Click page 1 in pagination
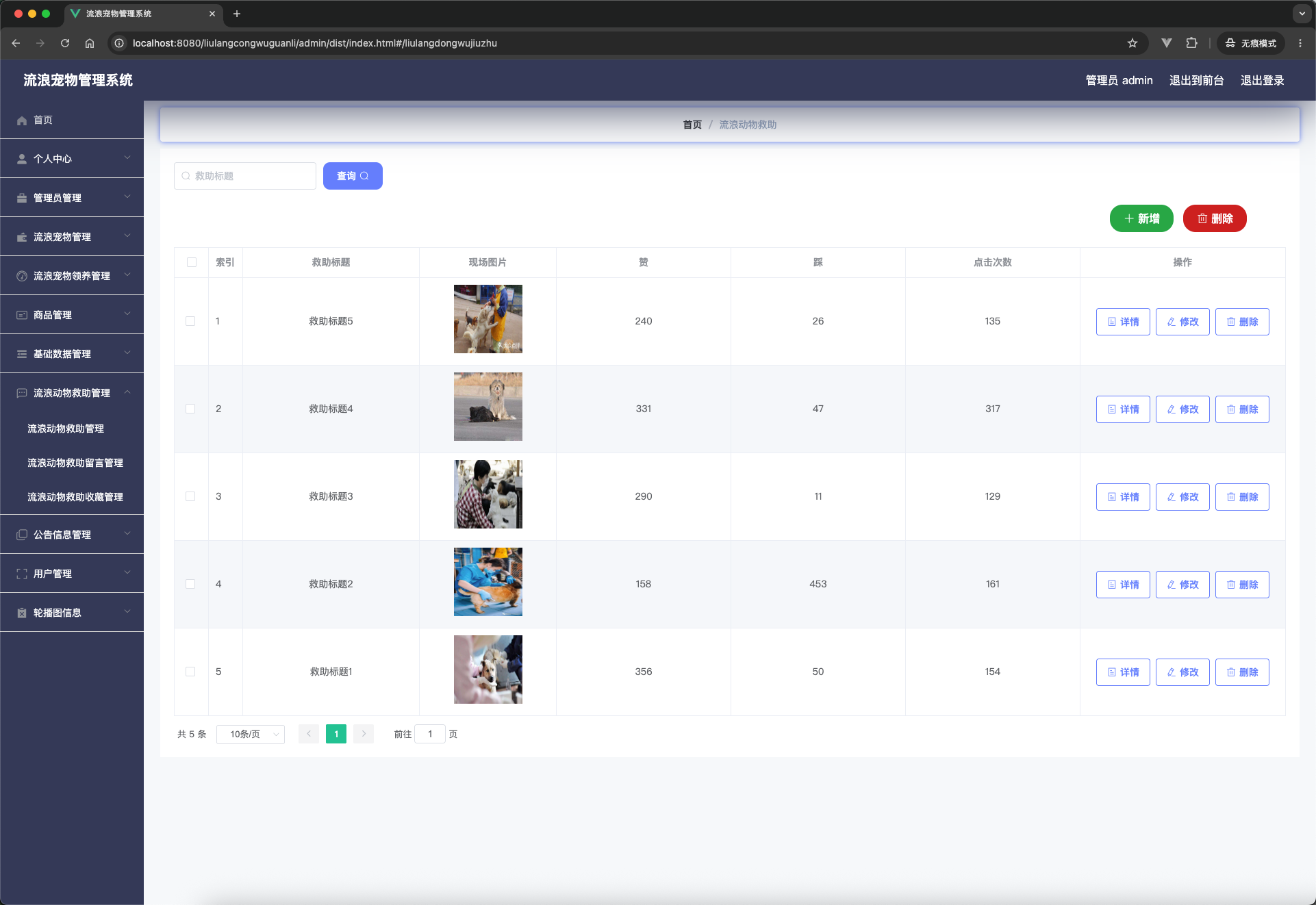 coord(336,734)
